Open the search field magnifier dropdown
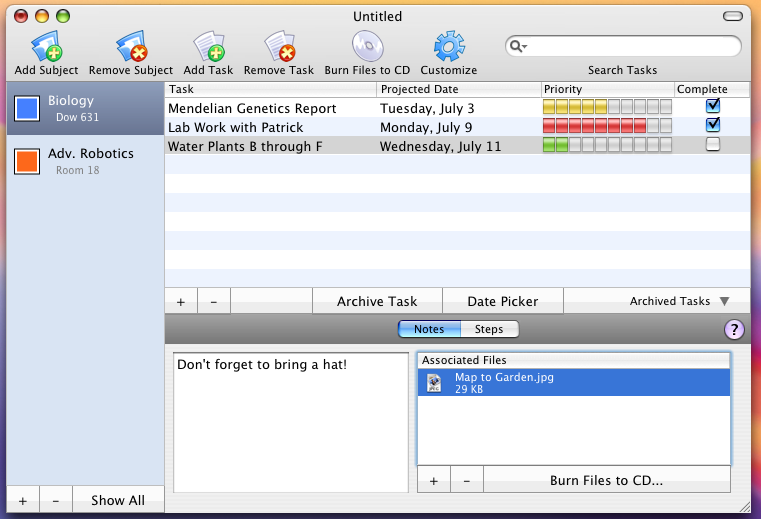The width and height of the screenshot is (761, 519). [518, 46]
